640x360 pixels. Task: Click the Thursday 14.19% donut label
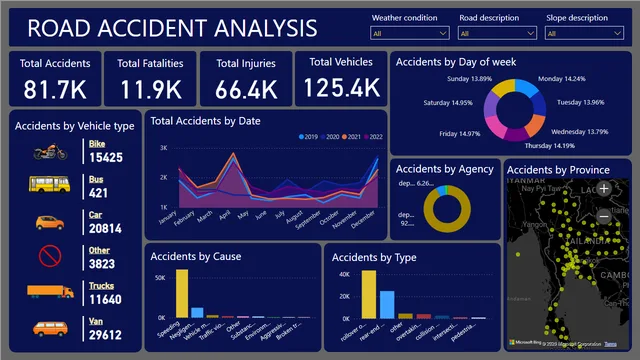pyautogui.click(x=550, y=146)
